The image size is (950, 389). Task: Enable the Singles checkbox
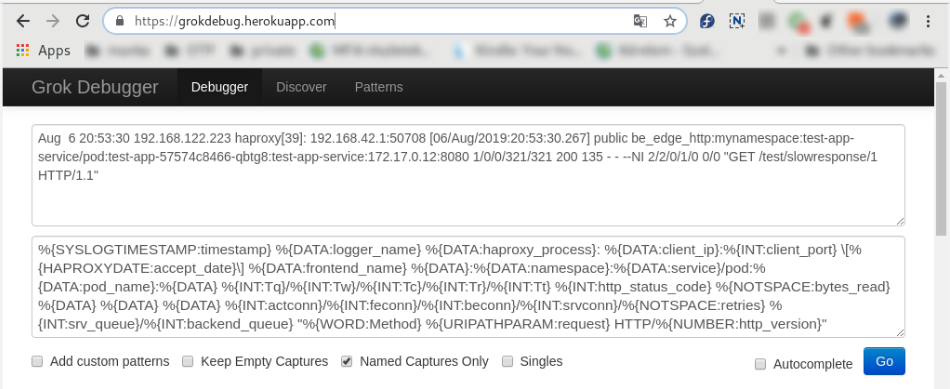[x=508, y=362]
